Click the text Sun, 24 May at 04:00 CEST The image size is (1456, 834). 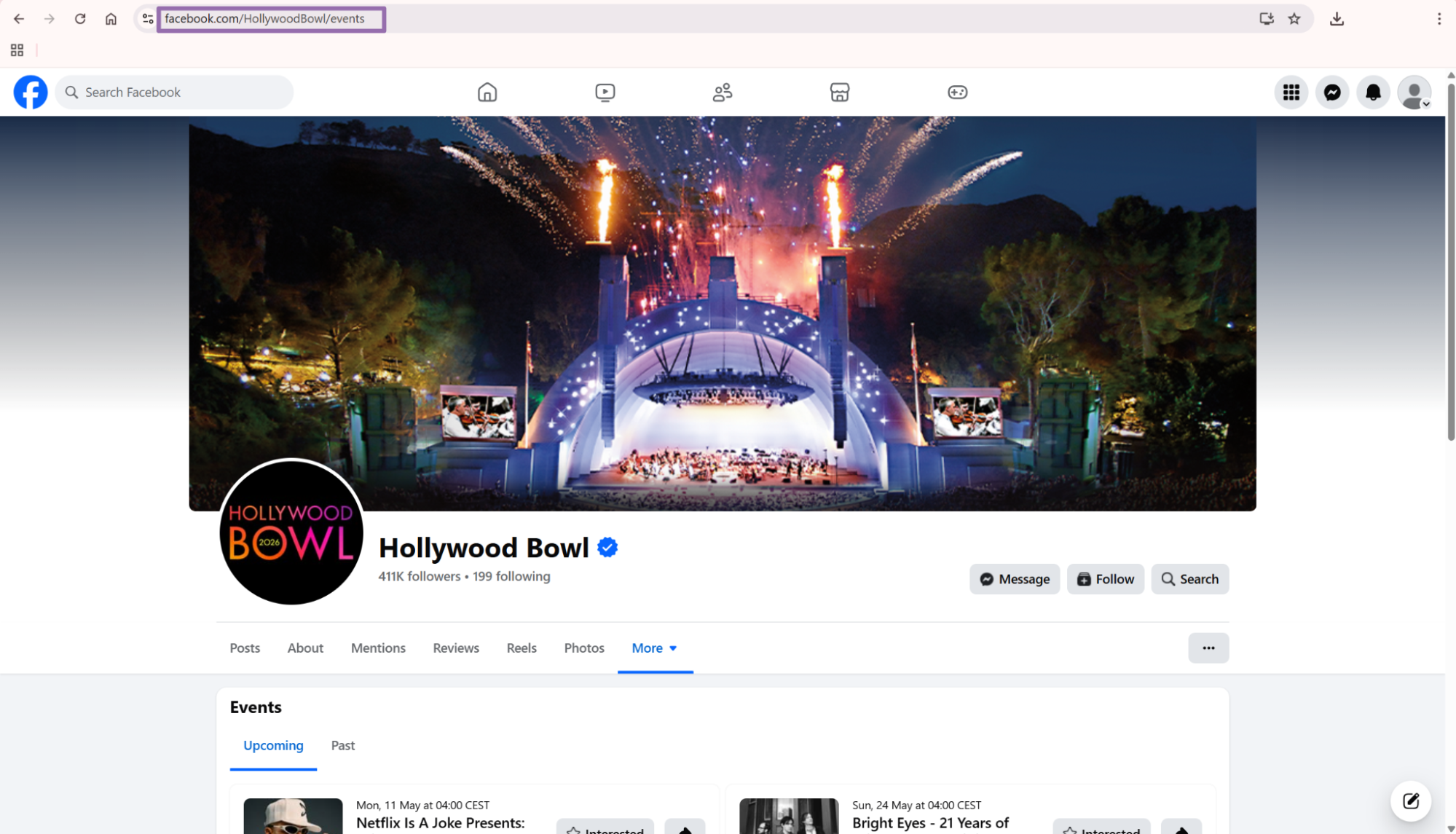916,805
